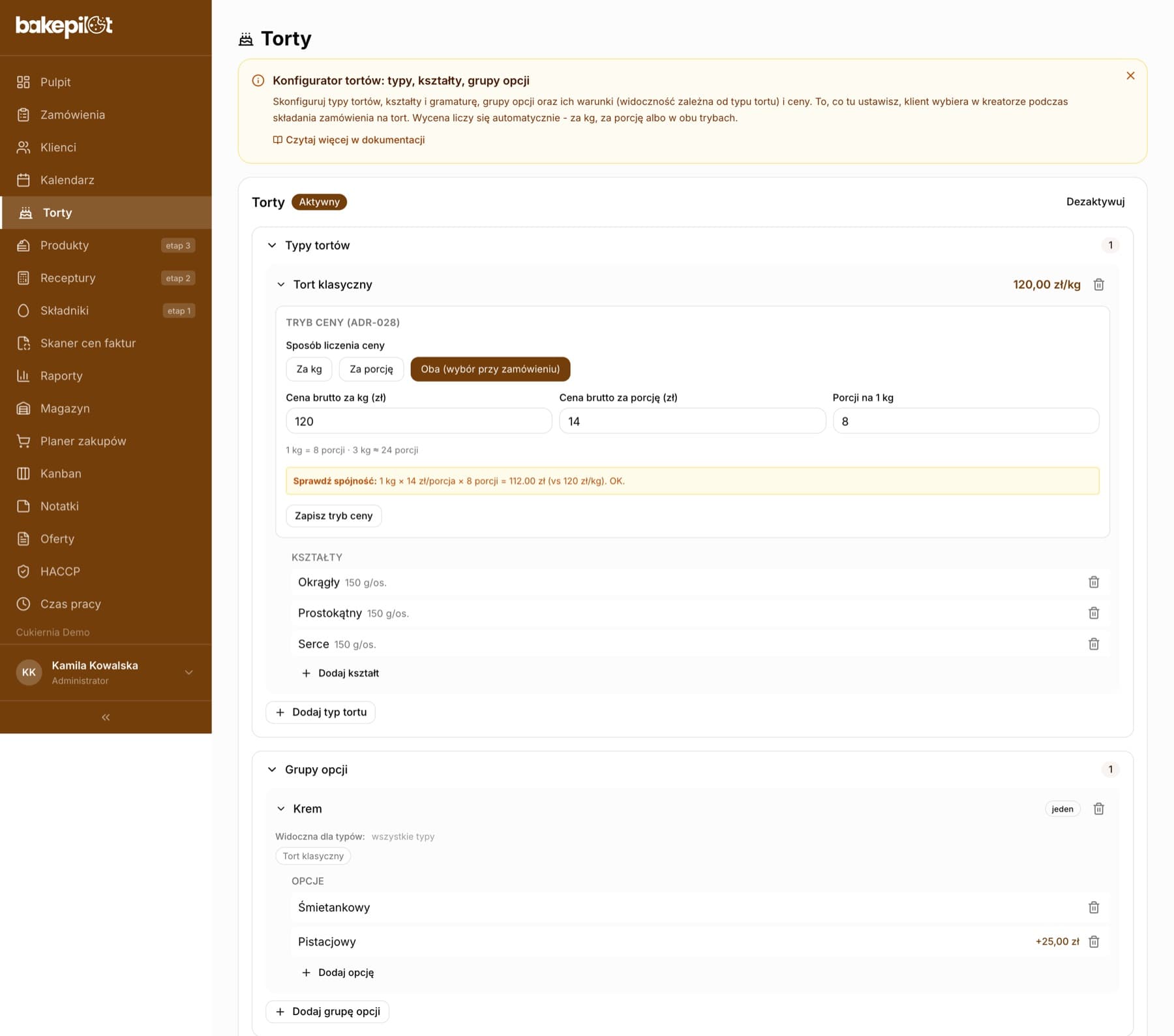Screen dimensions: 1174x1036
Task: Click Zapisz tryb ceny button
Action: [334, 516]
